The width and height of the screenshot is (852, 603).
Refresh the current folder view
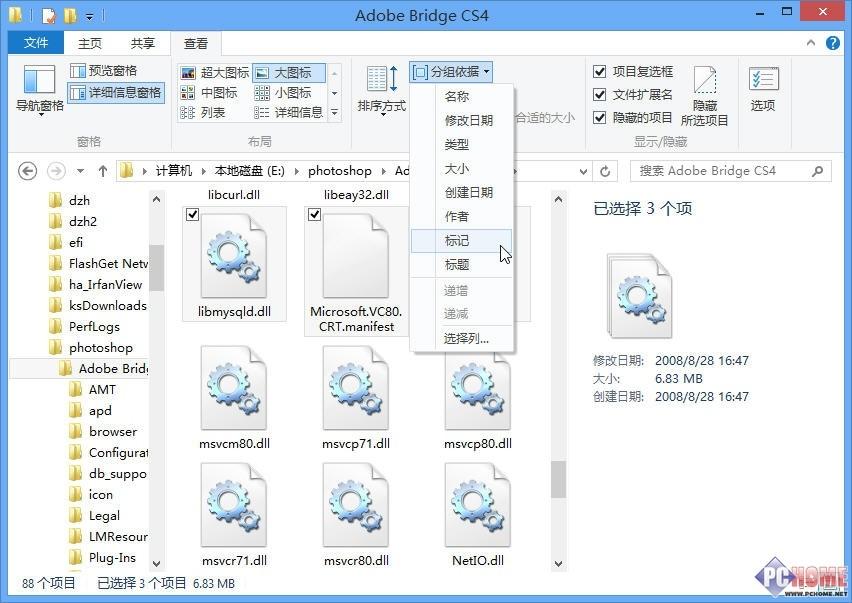[605, 172]
